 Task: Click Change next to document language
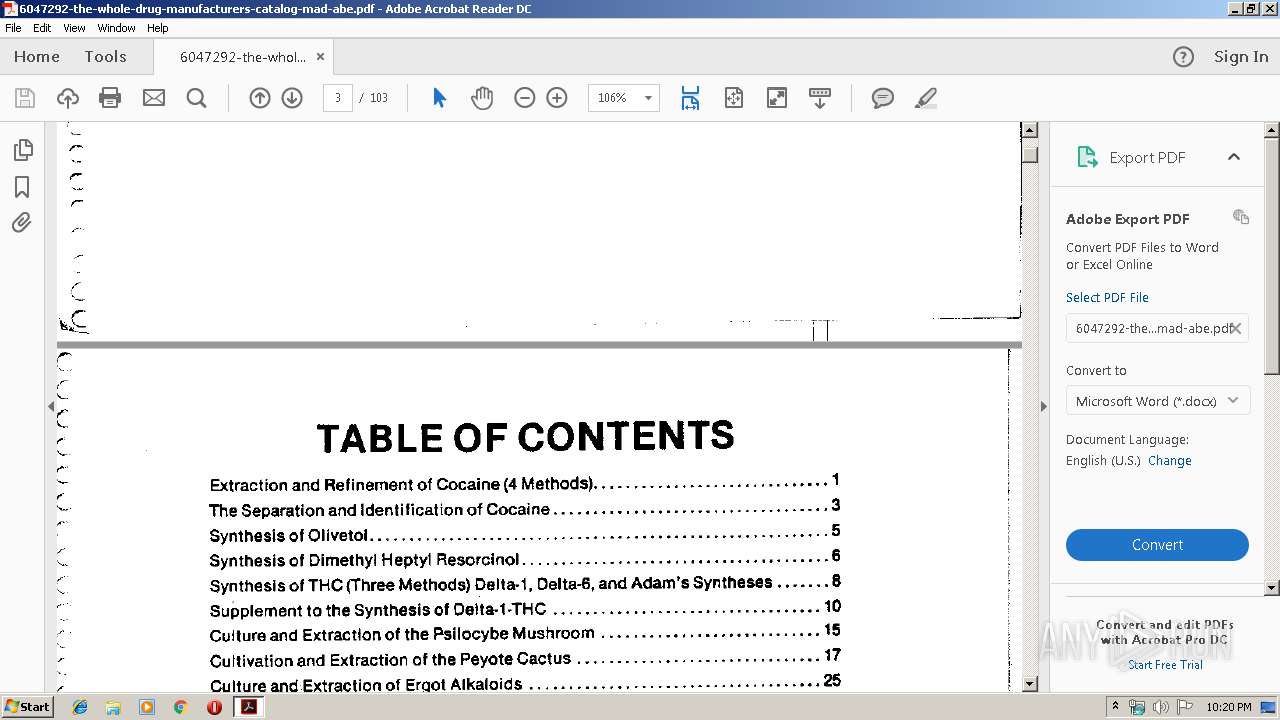point(1170,461)
